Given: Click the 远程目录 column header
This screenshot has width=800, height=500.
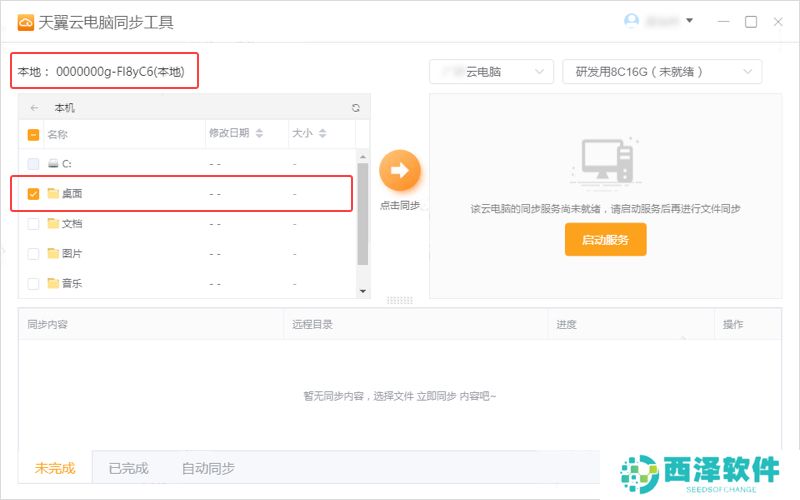Looking at the screenshot, I should (x=312, y=324).
